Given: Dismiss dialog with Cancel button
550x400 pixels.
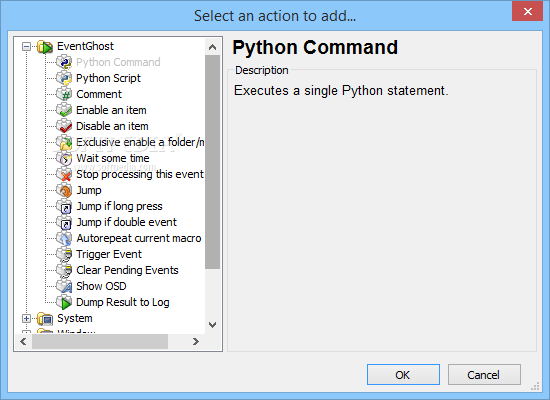Looking at the screenshot, I should pos(484,374).
